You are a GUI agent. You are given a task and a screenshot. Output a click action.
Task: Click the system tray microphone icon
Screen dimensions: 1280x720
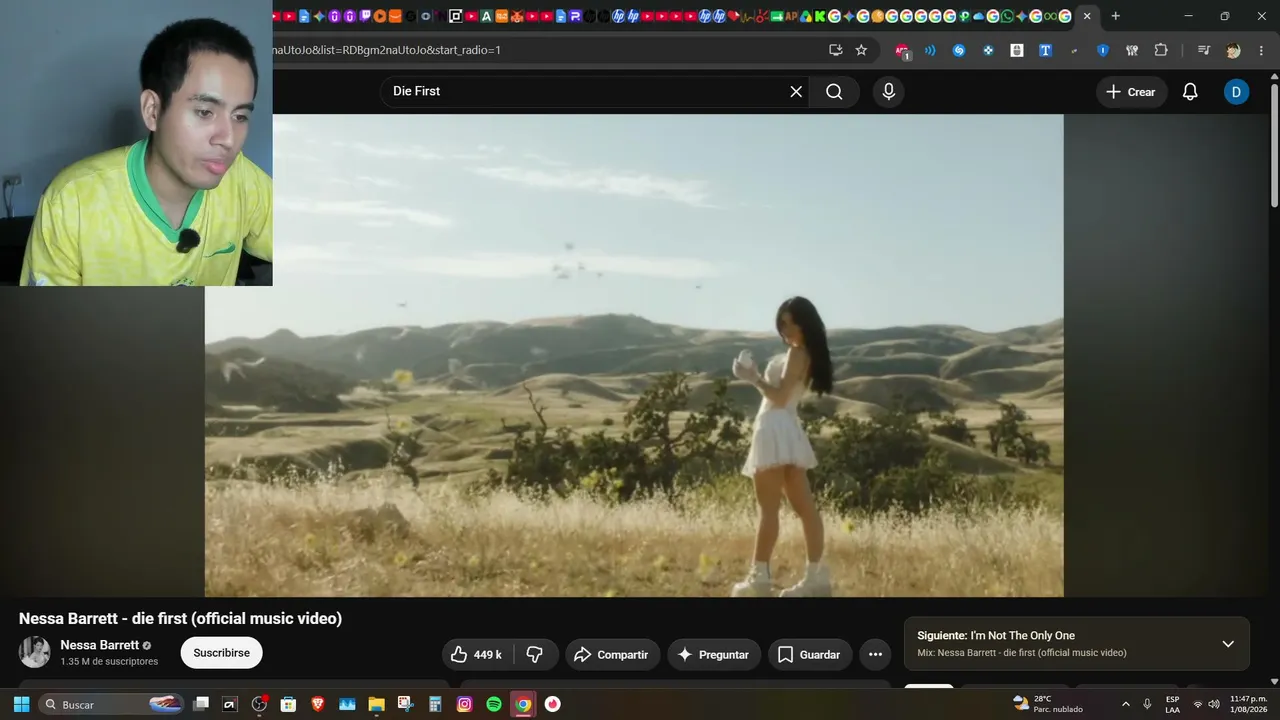(1147, 704)
